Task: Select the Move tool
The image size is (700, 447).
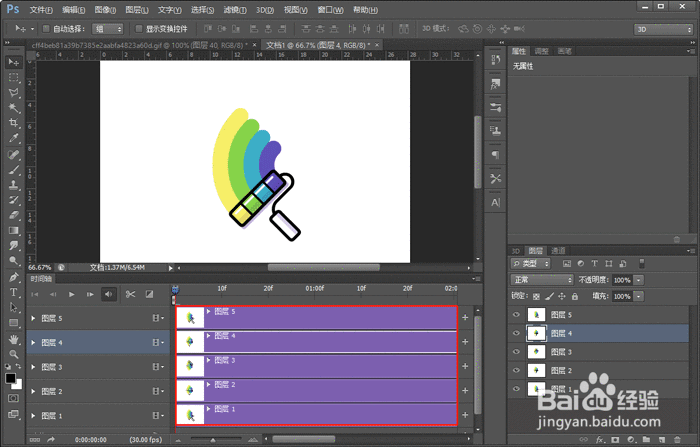Action: tap(13, 62)
